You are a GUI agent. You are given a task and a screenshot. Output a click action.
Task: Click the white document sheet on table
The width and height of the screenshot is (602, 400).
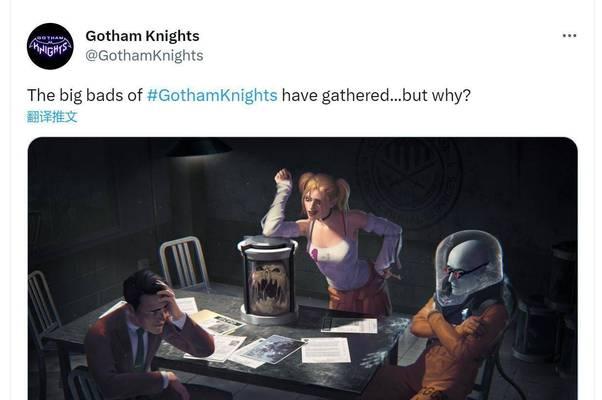click(326, 350)
